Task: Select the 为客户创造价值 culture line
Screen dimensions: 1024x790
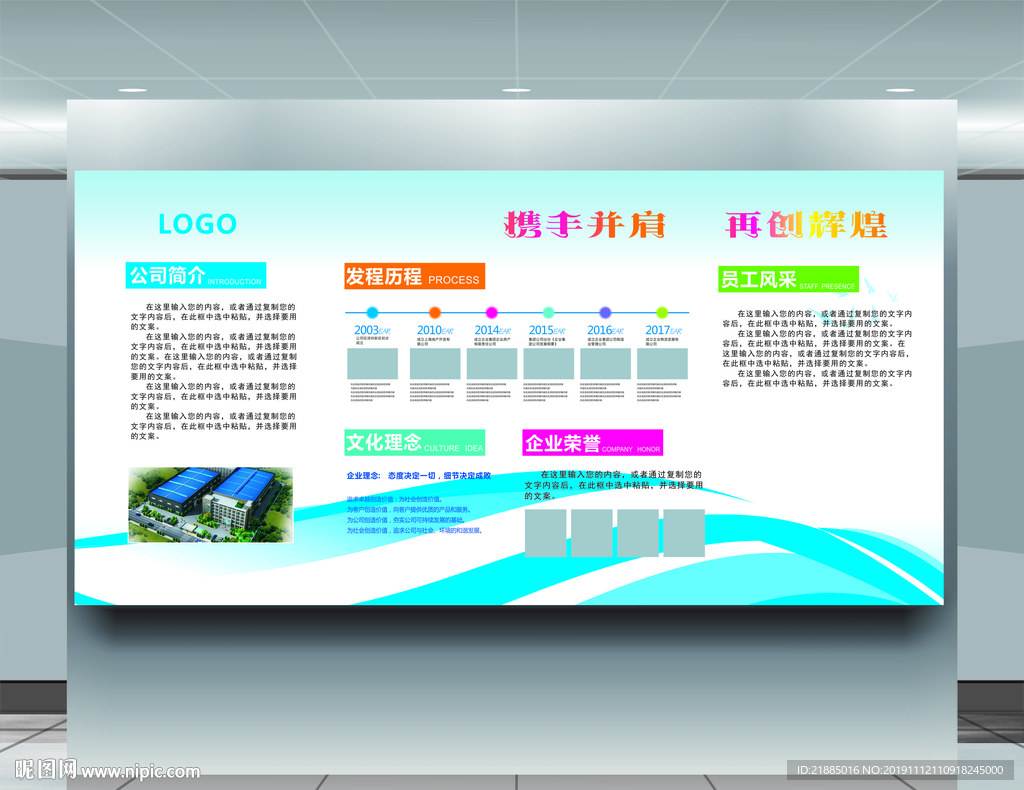Action: (409, 510)
